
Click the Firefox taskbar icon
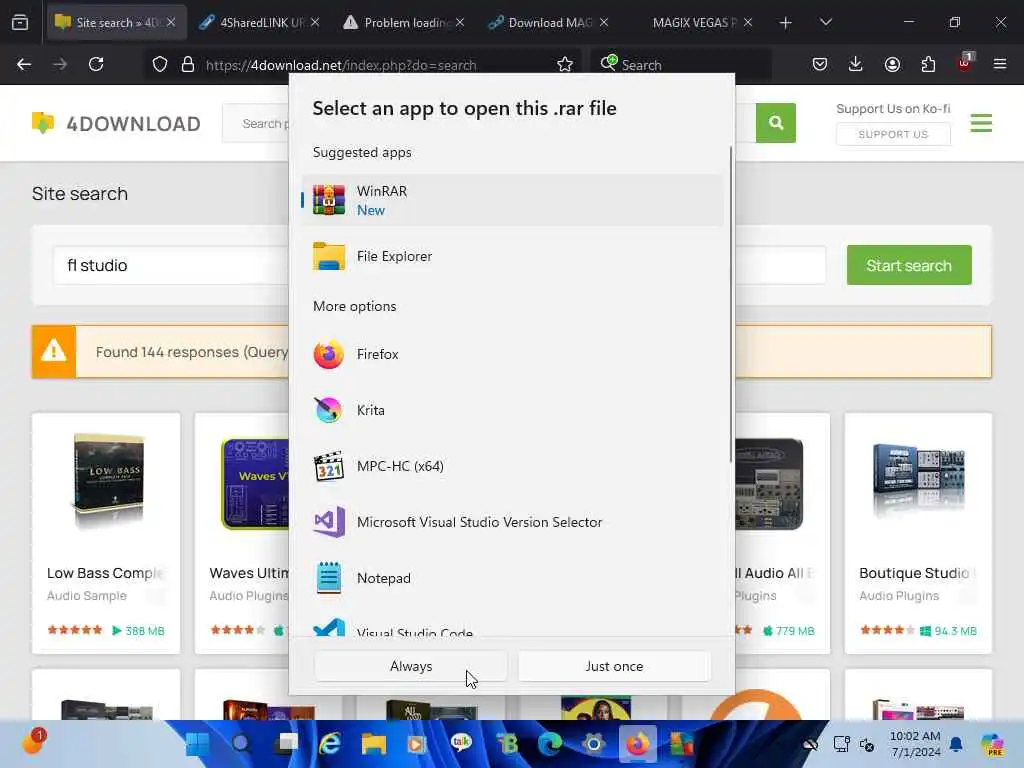point(638,744)
